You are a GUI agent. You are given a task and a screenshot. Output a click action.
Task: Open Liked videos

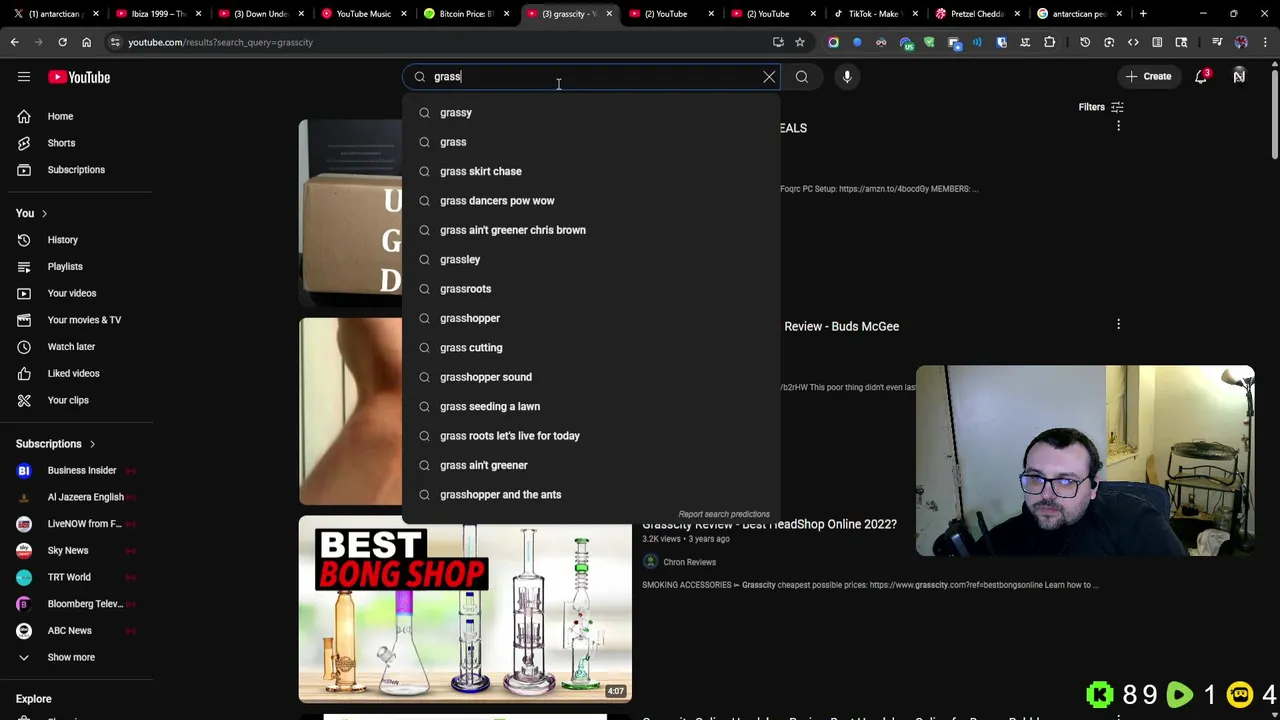(76, 373)
